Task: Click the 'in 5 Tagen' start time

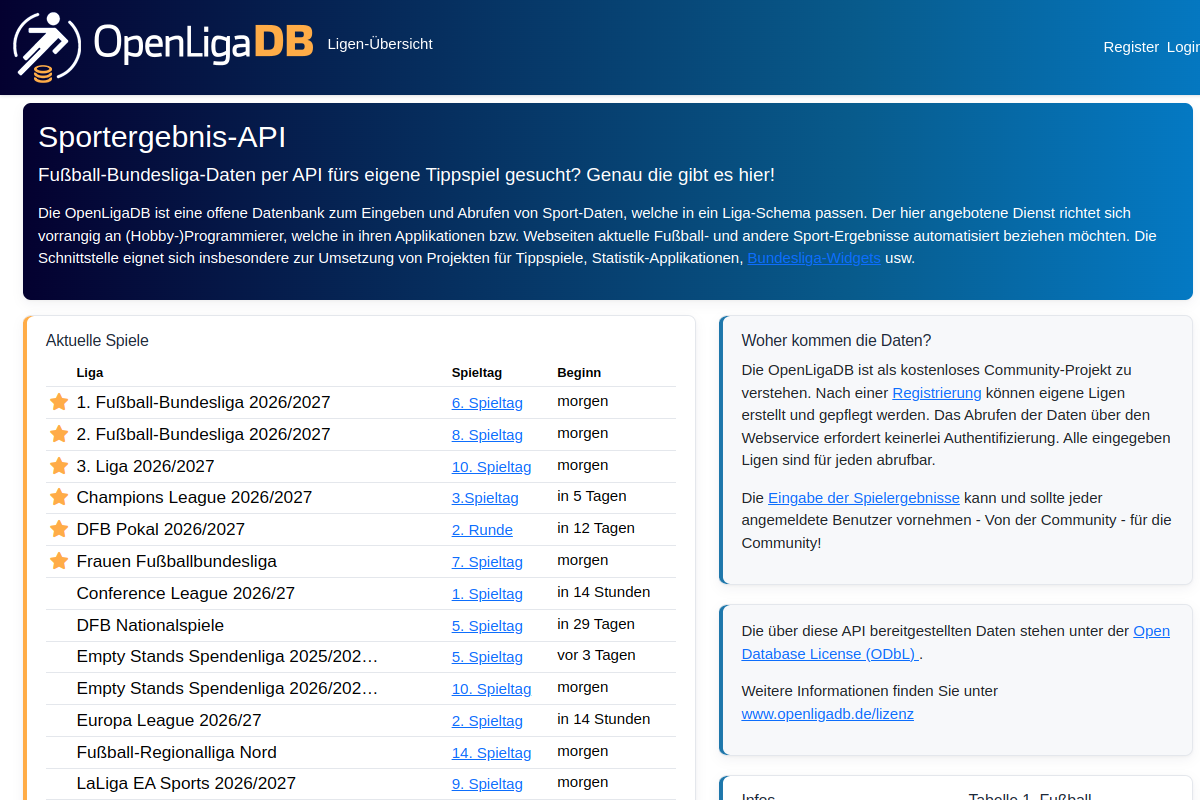Action: coord(592,496)
